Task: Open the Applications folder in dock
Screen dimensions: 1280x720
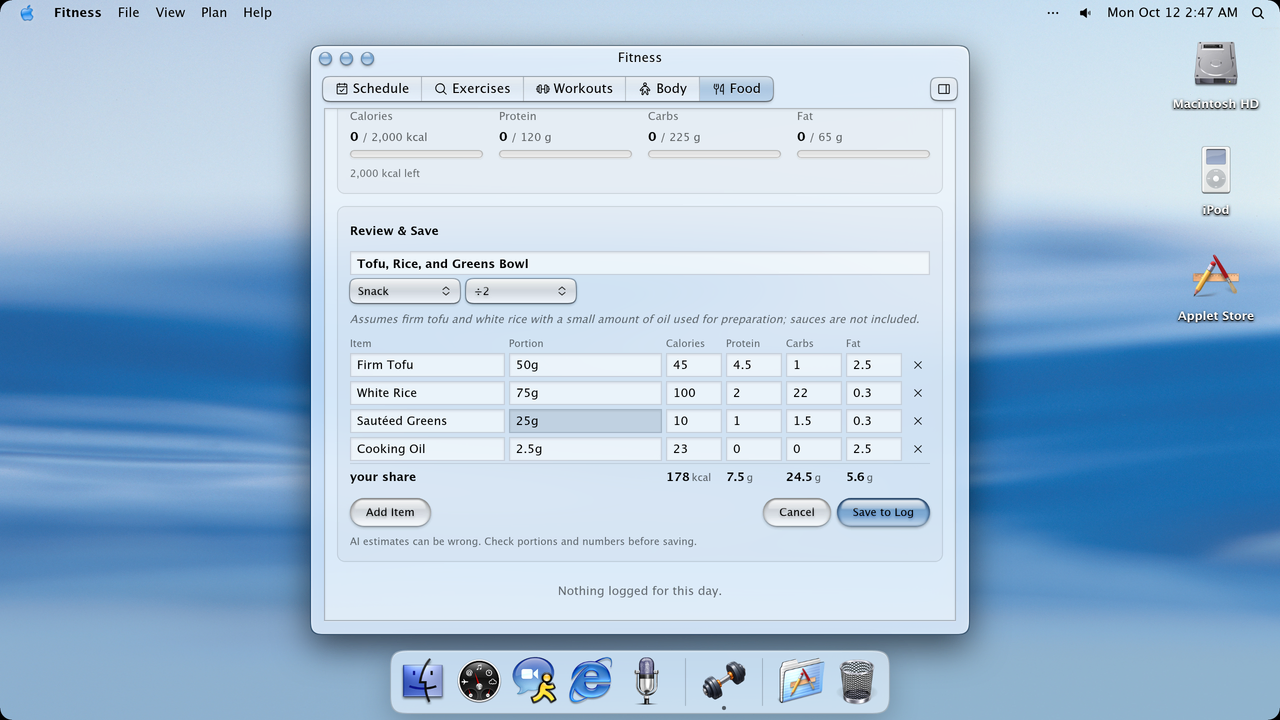Action: [801, 681]
